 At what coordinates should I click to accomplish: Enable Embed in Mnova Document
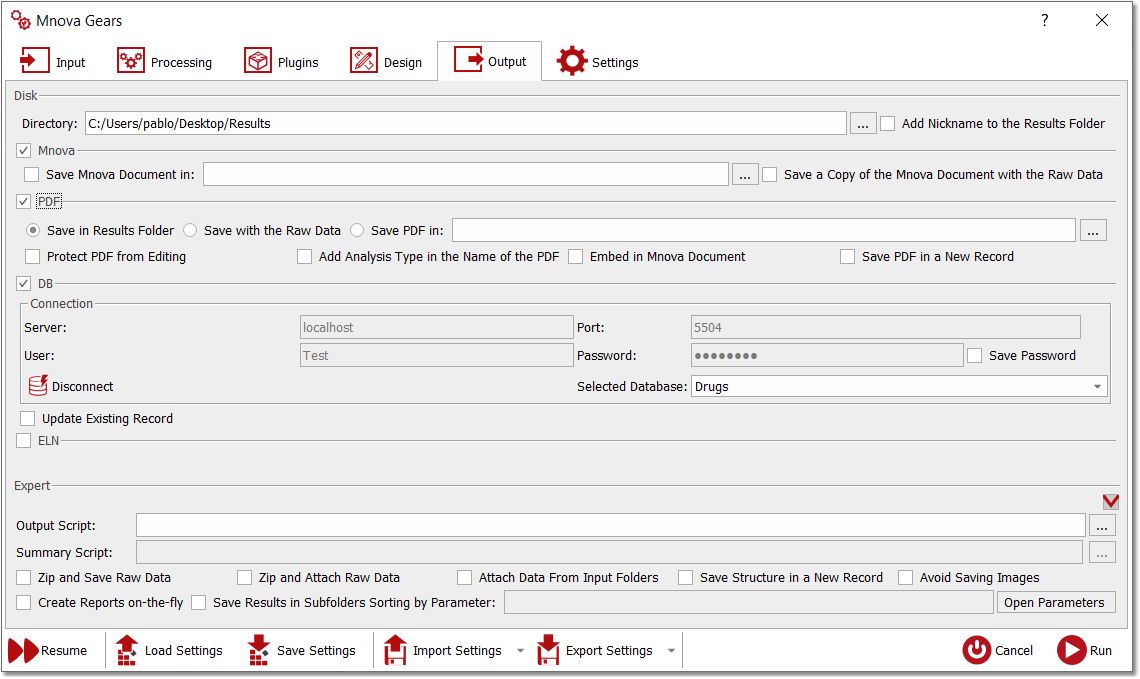[575, 257]
